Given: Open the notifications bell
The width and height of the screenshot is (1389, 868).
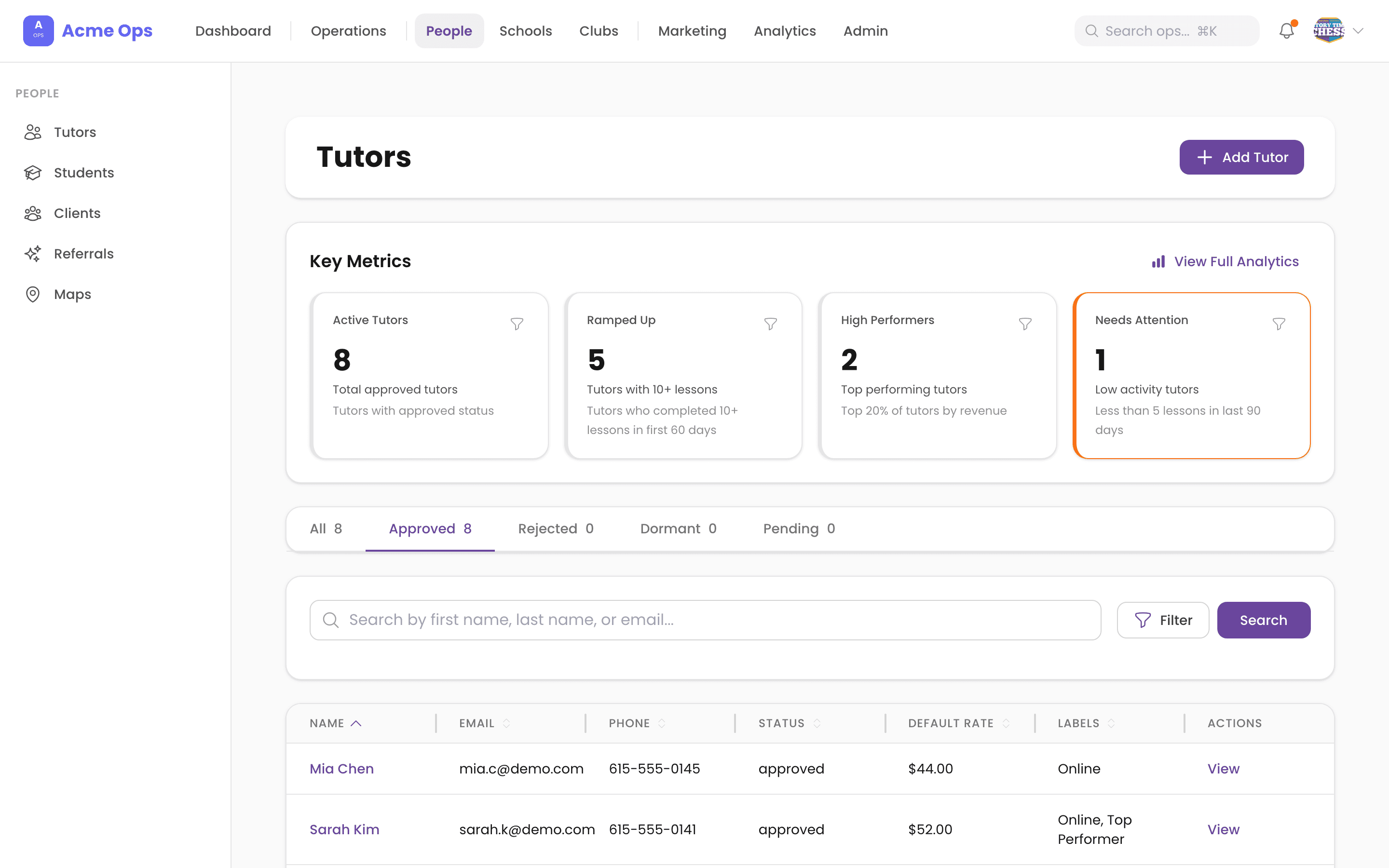Looking at the screenshot, I should pos(1287,30).
